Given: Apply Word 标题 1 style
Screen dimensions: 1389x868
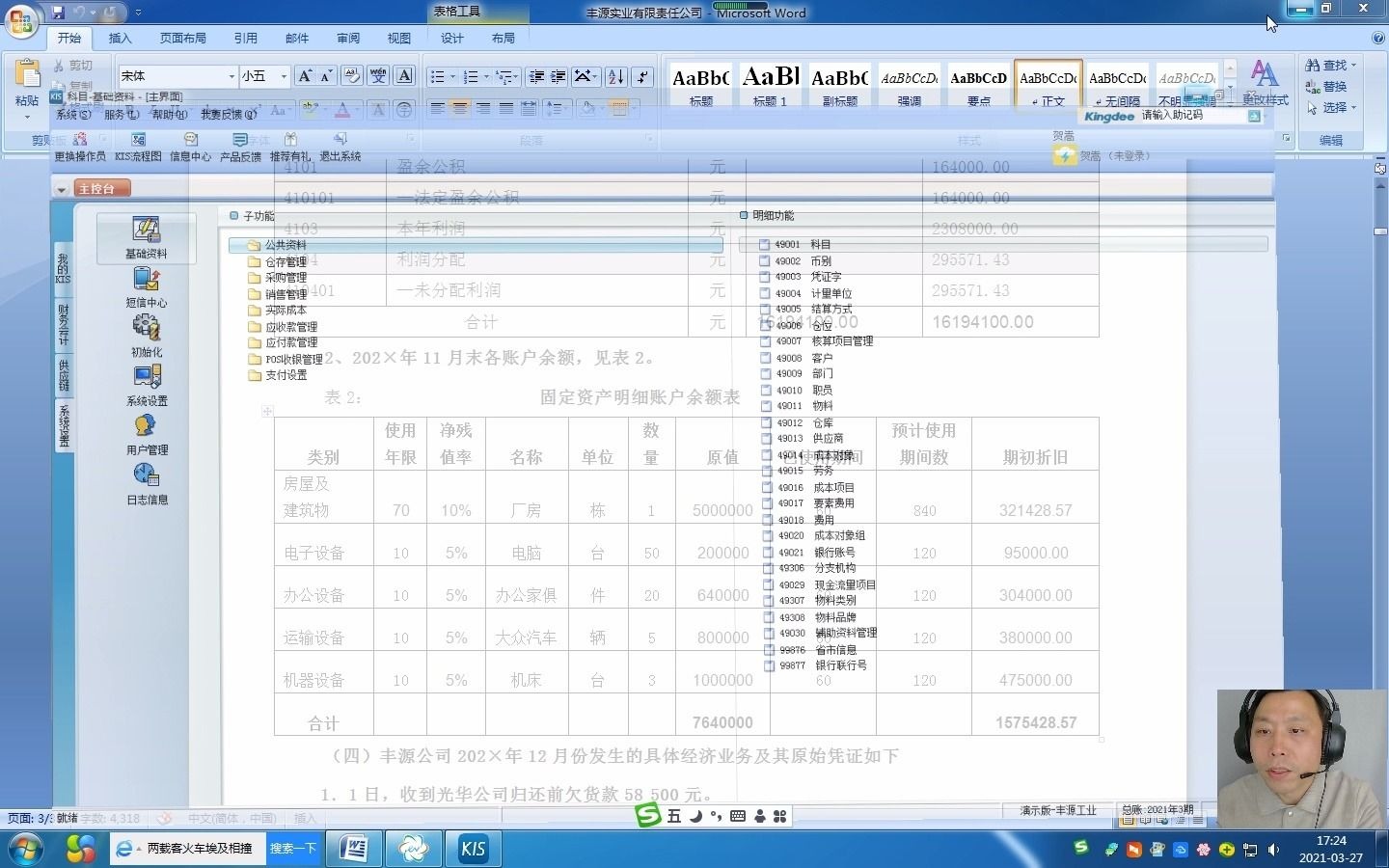Looking at the screenshot, I should point(770,84).
